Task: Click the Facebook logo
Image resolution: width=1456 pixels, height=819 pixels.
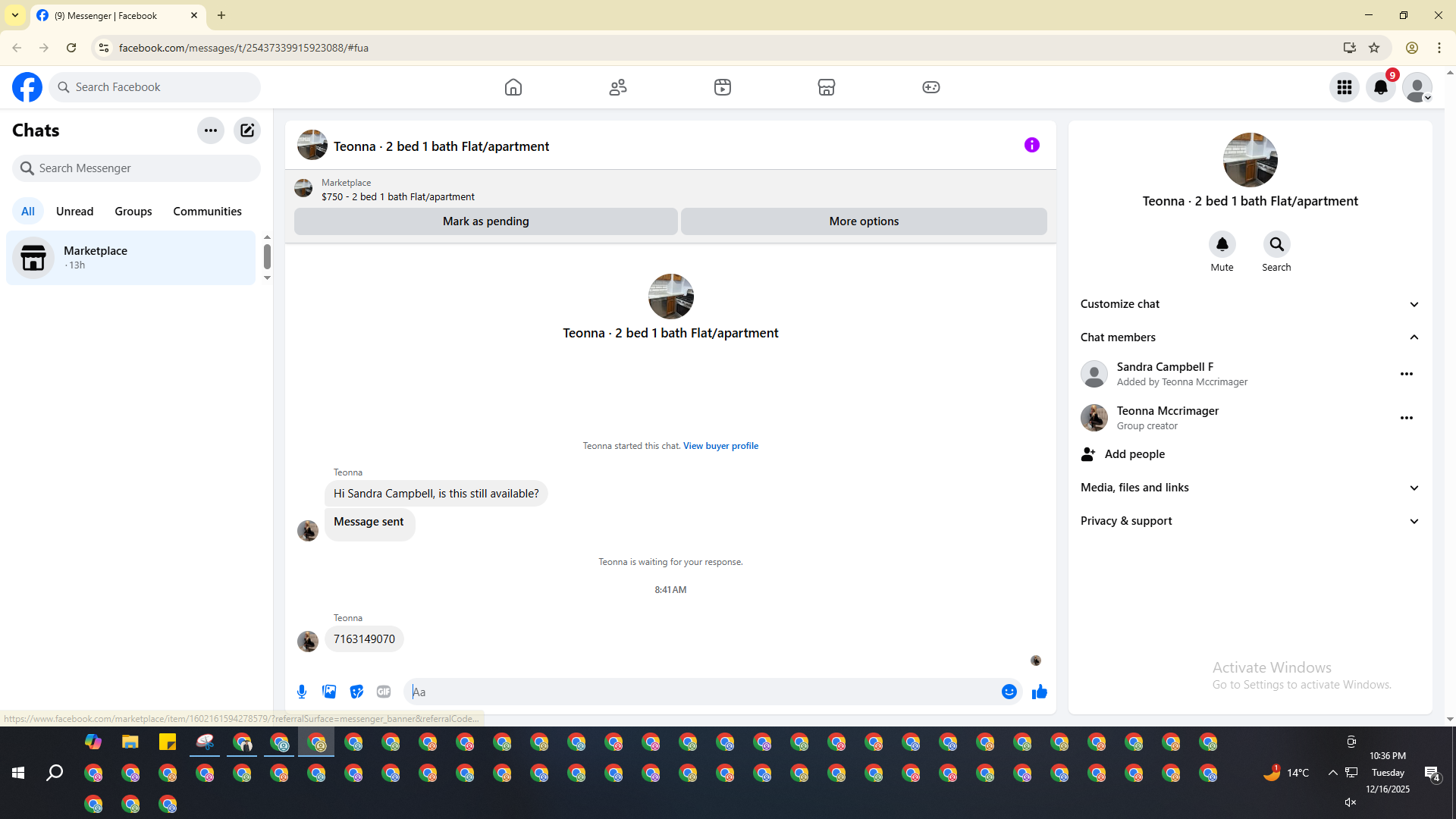Action: tap(27, 87)
